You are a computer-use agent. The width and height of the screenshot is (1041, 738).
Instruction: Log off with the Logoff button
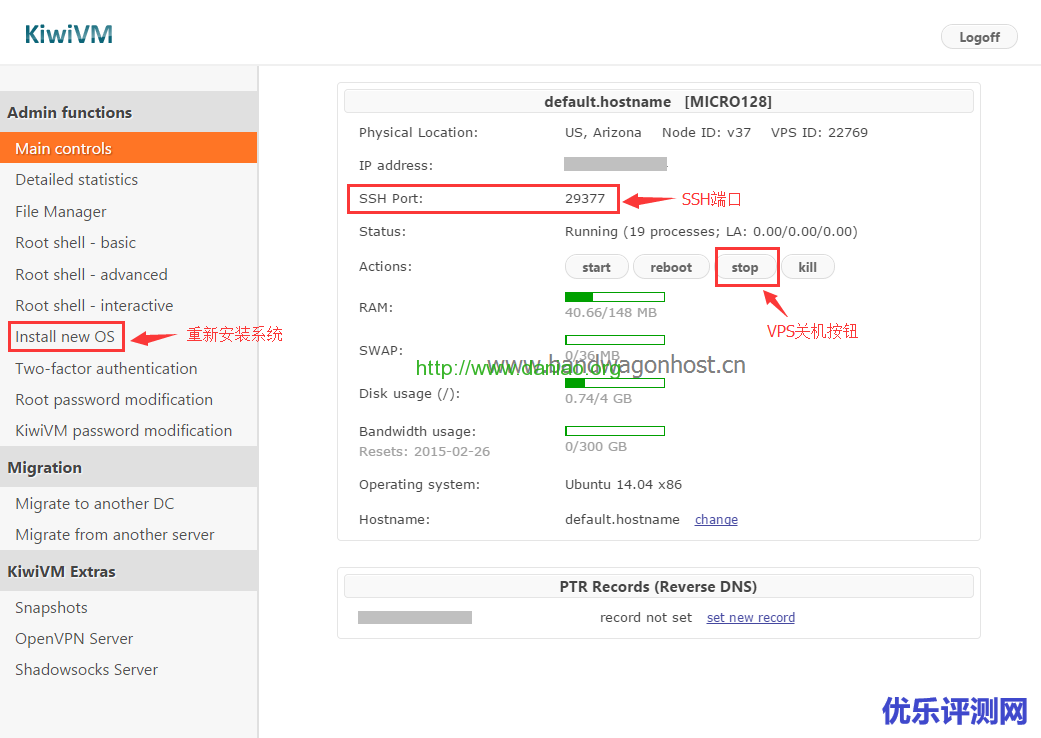[x=979, y=37]
